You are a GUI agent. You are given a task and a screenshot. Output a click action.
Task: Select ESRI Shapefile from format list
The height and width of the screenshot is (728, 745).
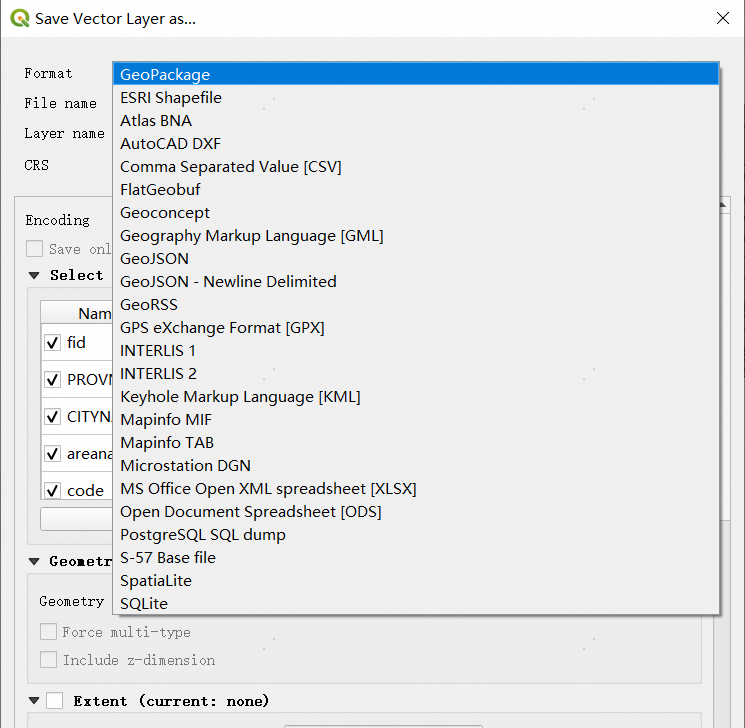pos(171,98)
